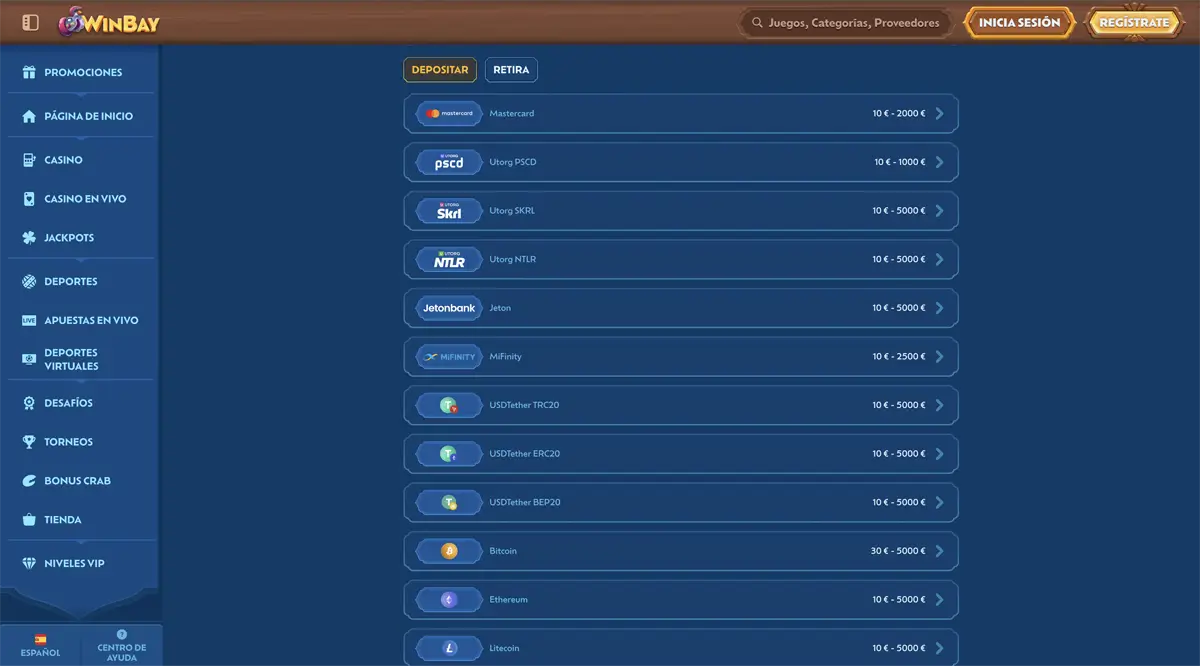Viewport: 1200px width, 666px height.
Task: Click the Bitcoin coin icon
Action: click(449, 551)
